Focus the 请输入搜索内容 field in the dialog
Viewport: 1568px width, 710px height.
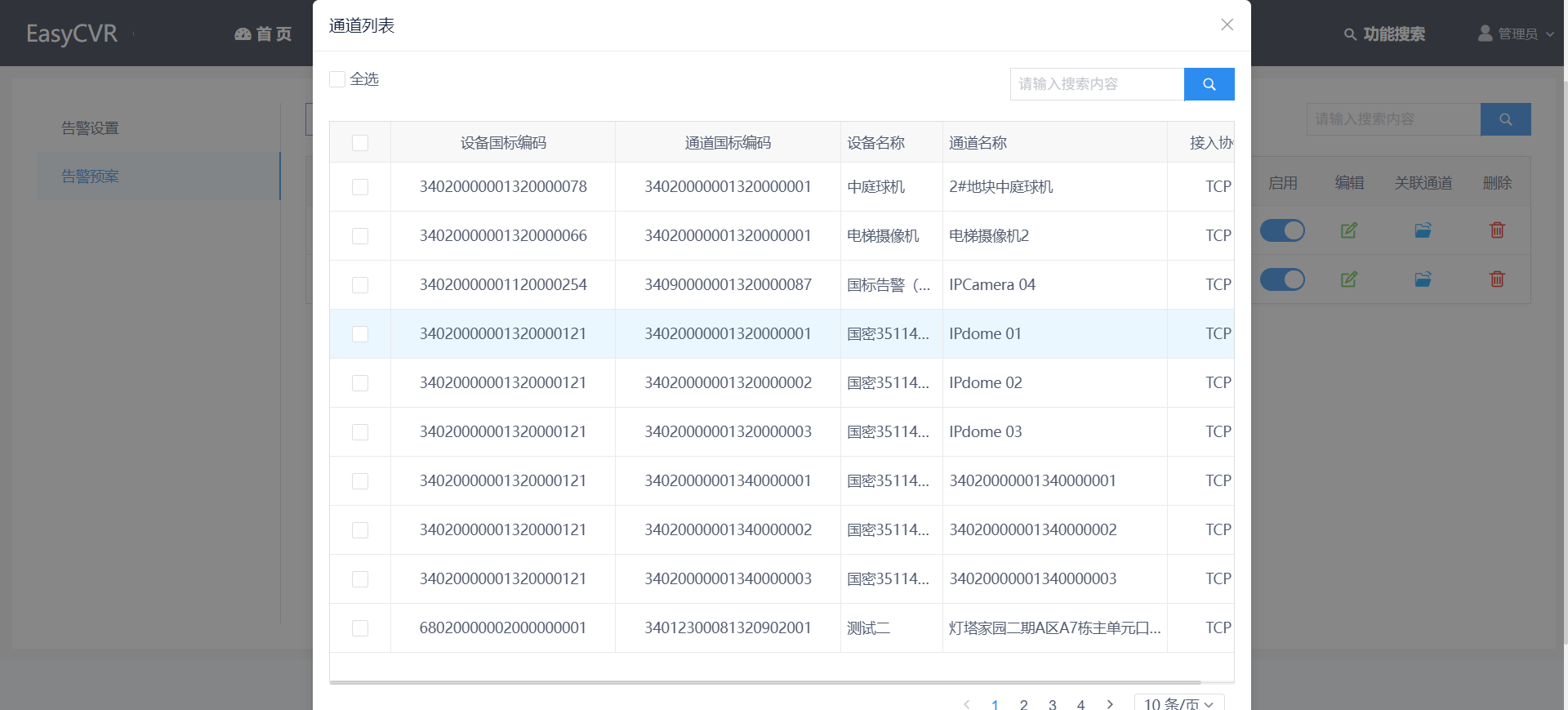pyautogui.click(x=1097, y=84)
